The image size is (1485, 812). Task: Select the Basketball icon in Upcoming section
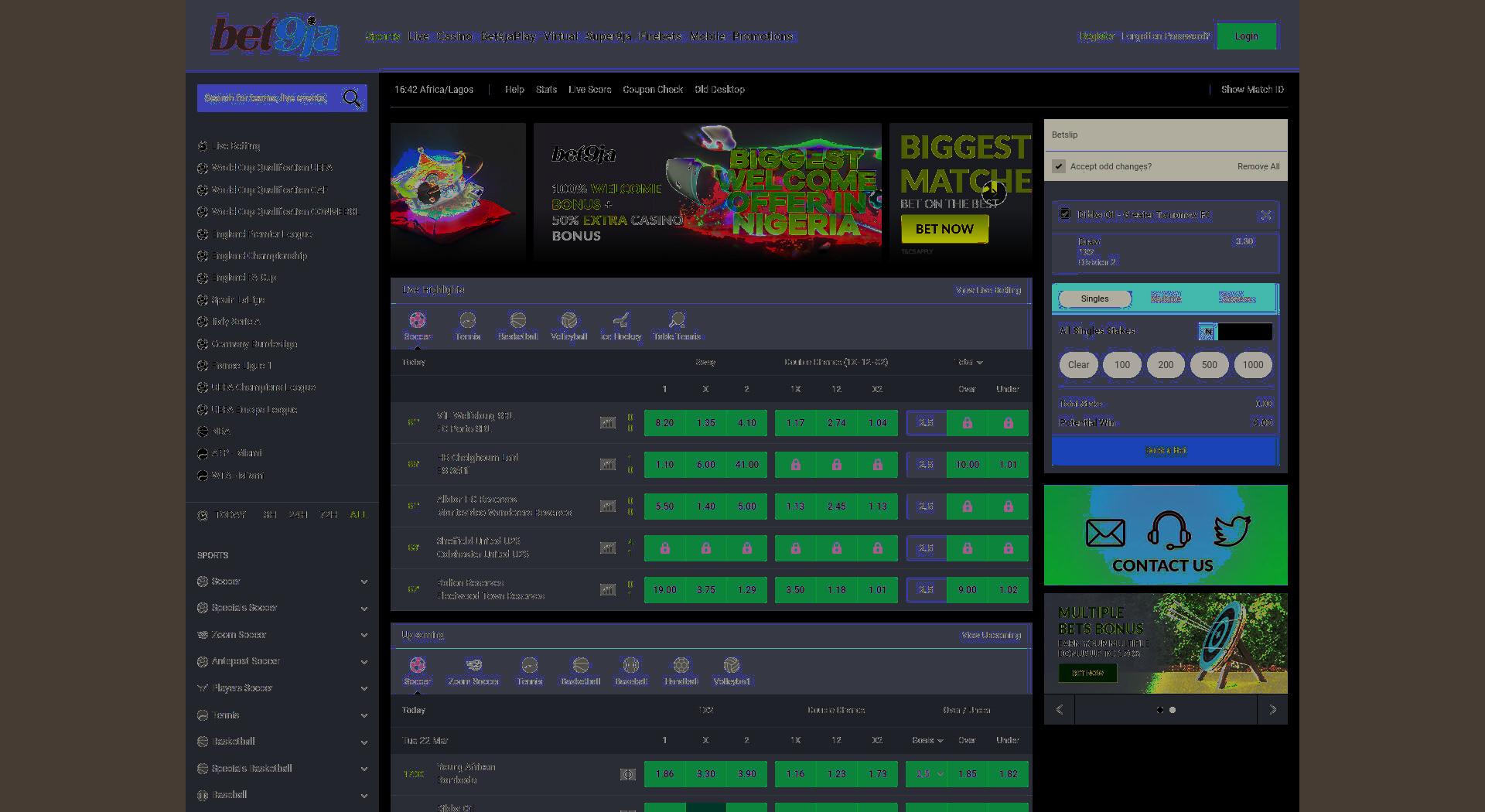tap(580, 665)
